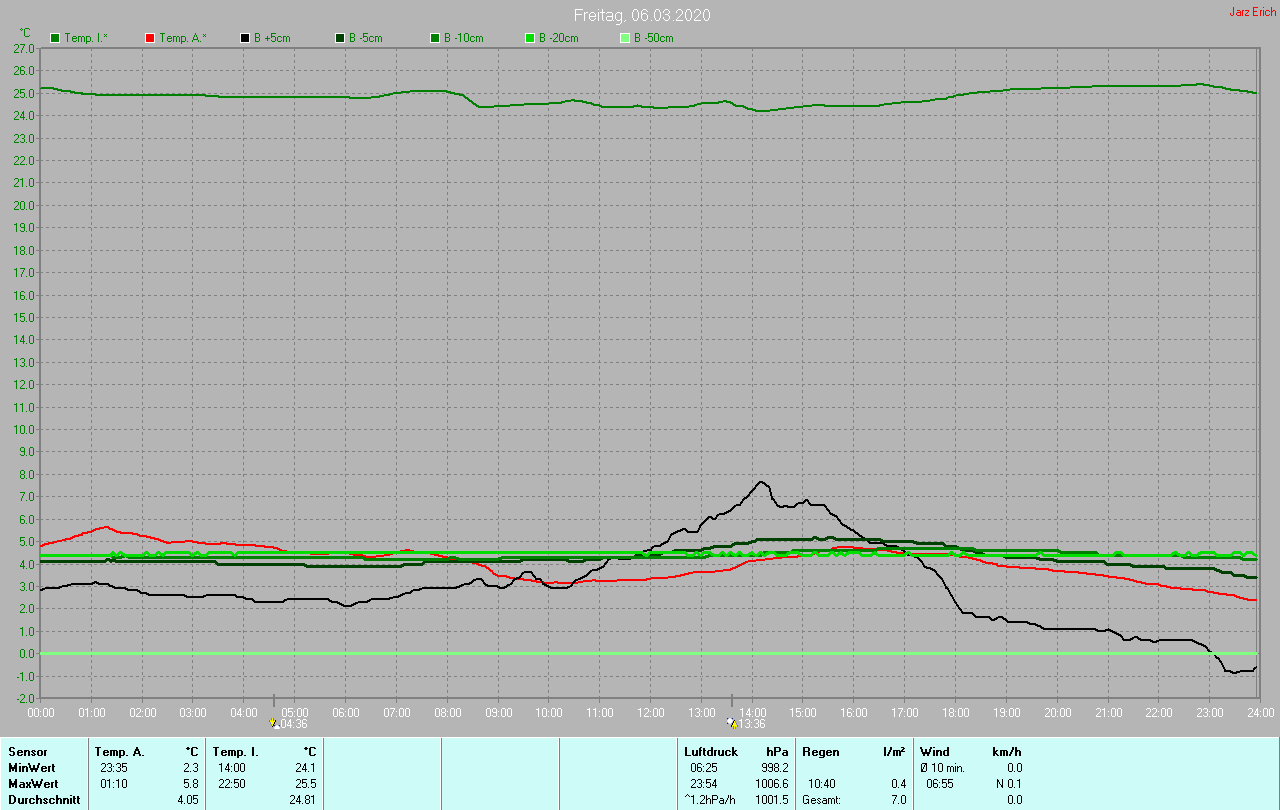This screenshot has height=810, width=1280.
Task: Click the 12:00 time axis label
Action: pyautogui.click(x=650, y=712)
